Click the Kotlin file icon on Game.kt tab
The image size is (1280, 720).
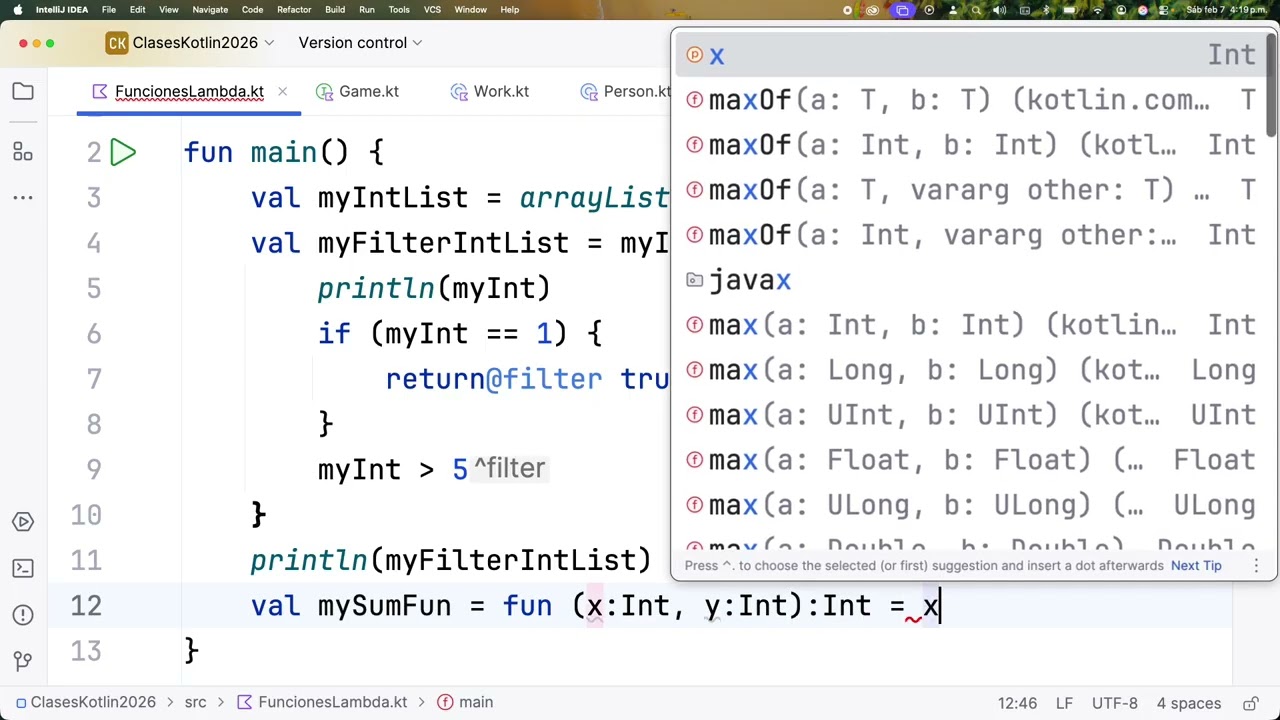pyautogui.click(x=324, y=92)
